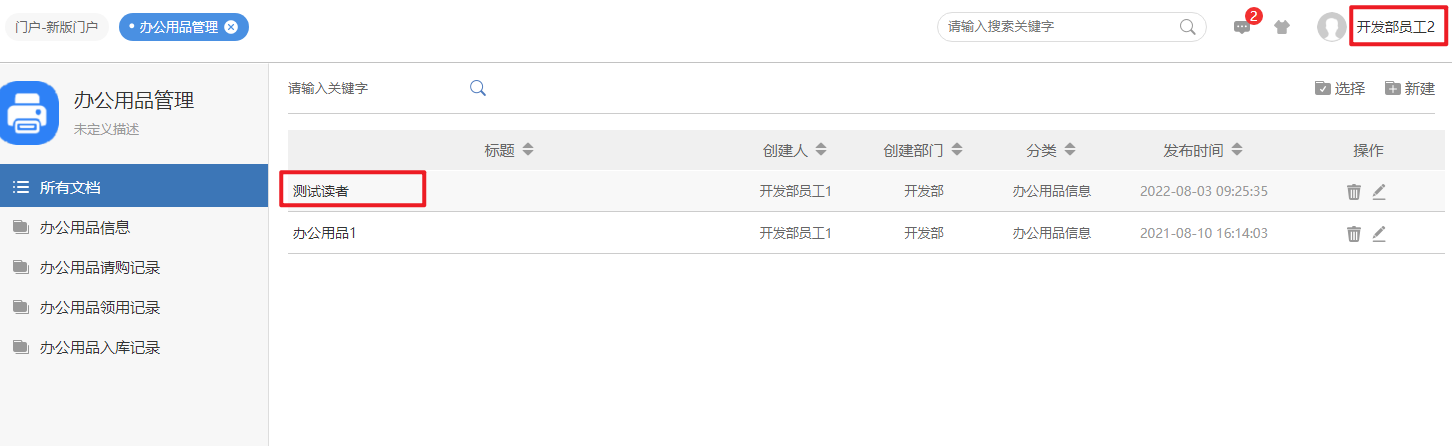Image resolution: width=1452 pixels, height=446 pixels.
Task: Delete the 测试读者 document row
Action: coord(1354,192)
